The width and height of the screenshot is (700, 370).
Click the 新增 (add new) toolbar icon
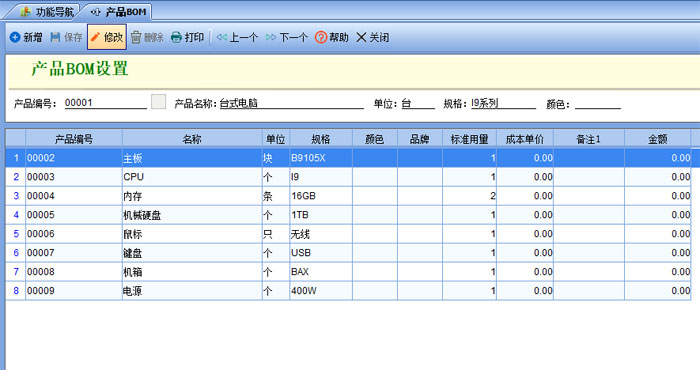pyautogui.click(x=15, y=37)
